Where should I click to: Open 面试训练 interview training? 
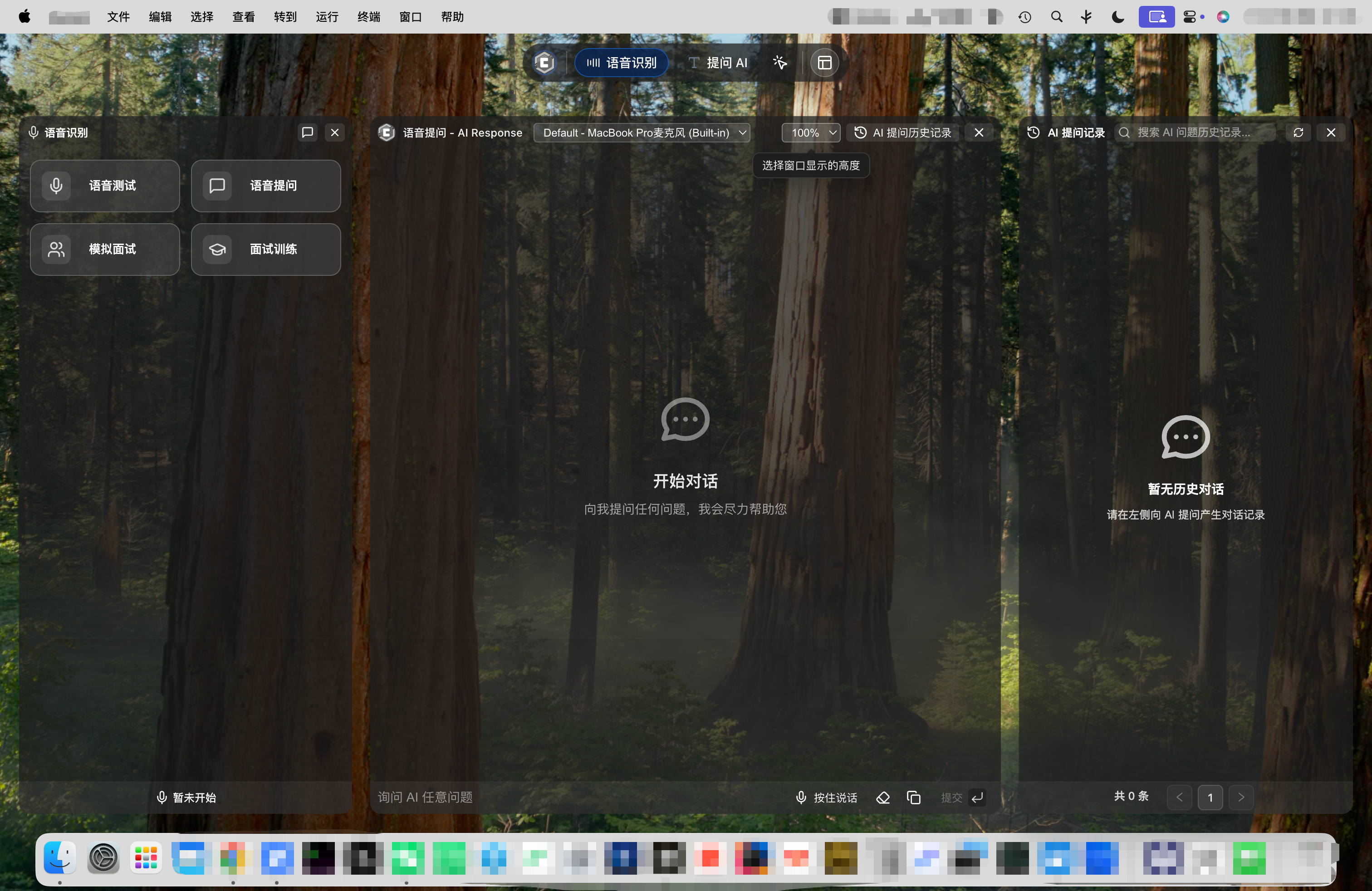[x=266, y=249]
